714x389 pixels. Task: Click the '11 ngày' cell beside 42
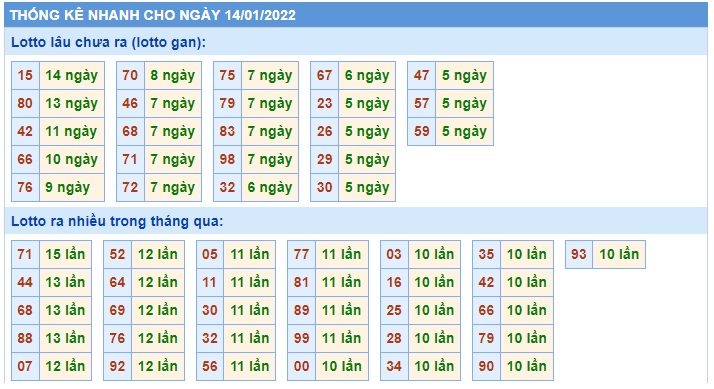(72, 132)
